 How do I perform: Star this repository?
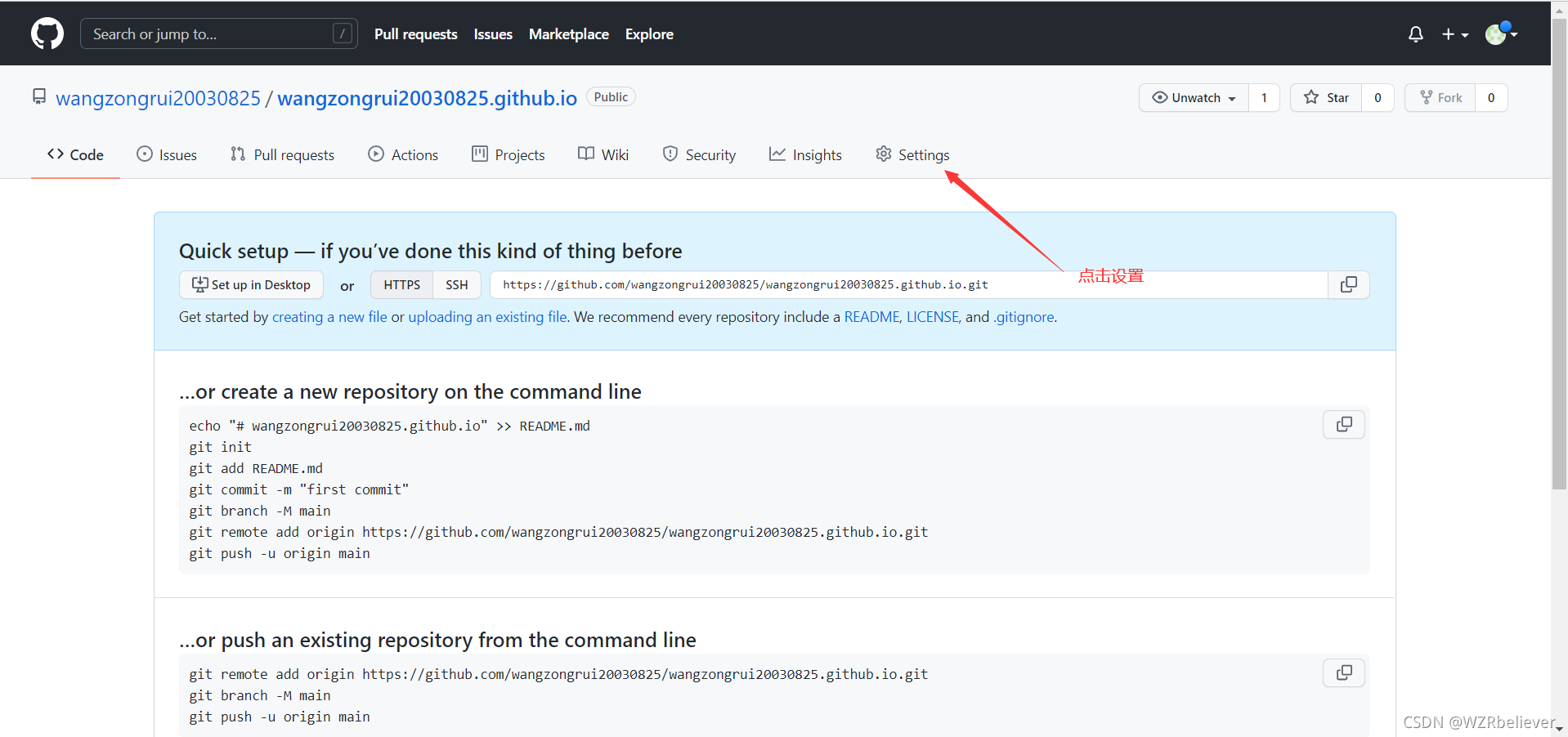pyautogui.click(x=1326, y=97)
